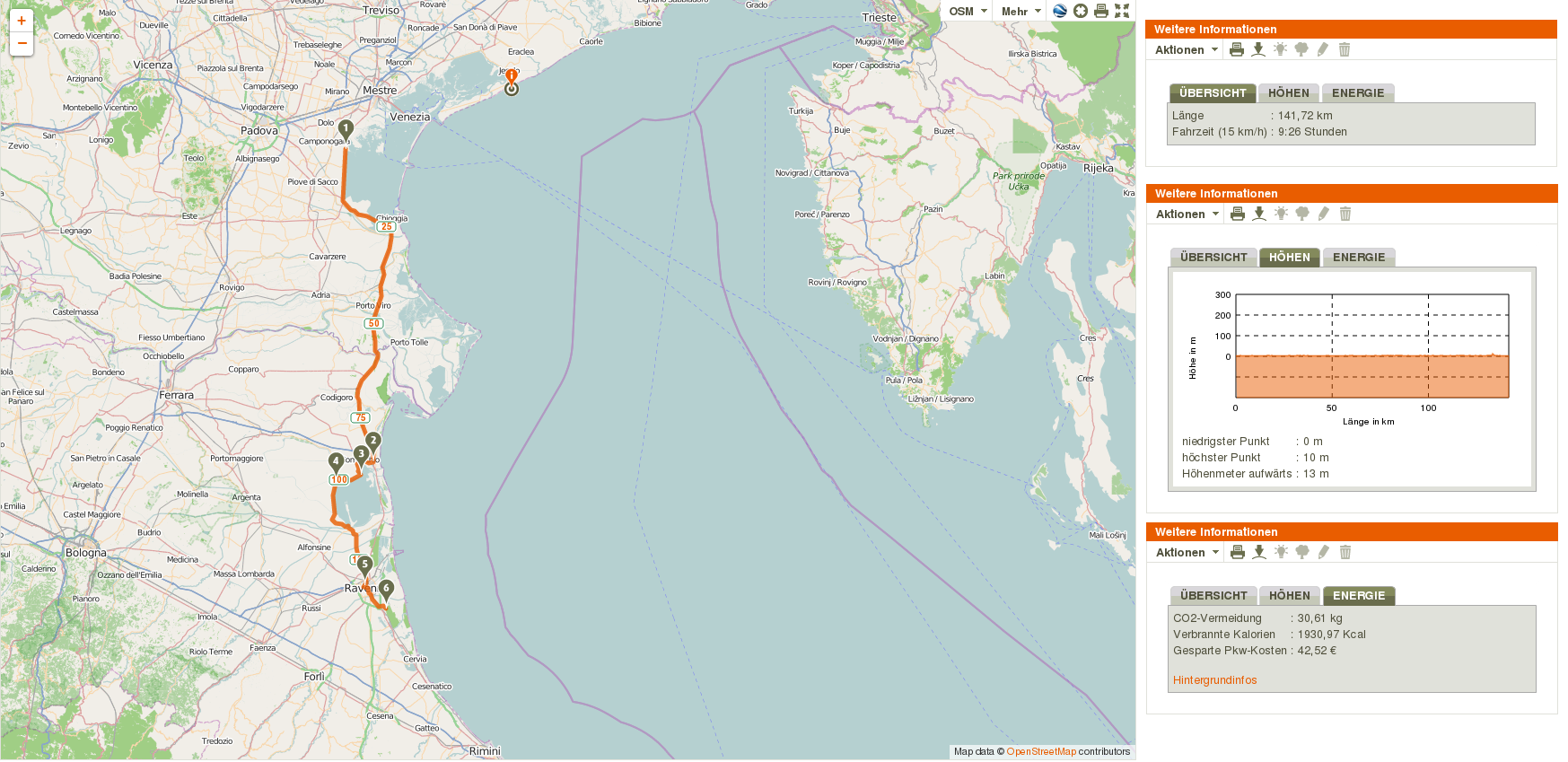Print the map using map toolbar printer icon
The image size is (1568, 762).
(1101, 11)
